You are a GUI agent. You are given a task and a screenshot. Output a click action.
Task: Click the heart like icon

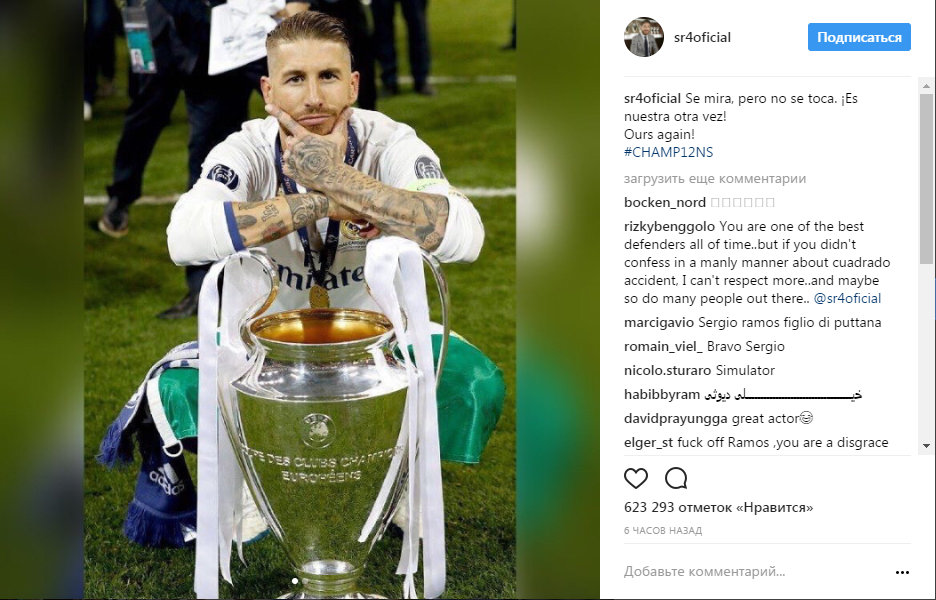coord(636,478)
